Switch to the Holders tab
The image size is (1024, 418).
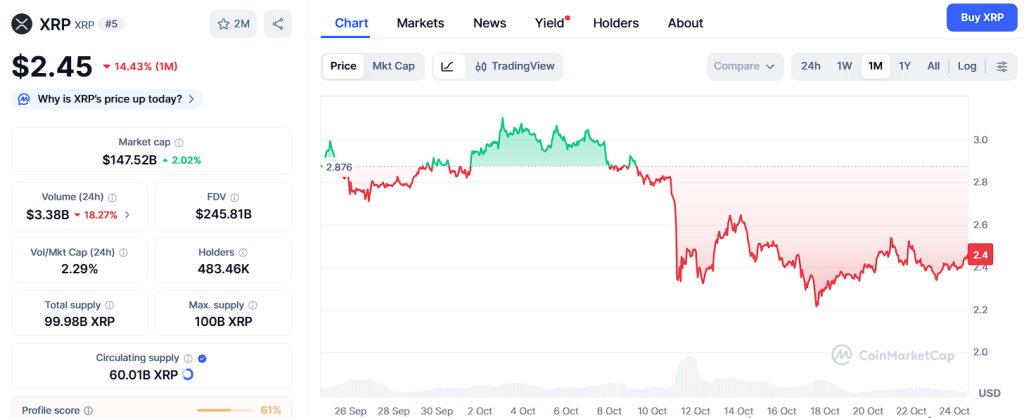tap(616, 23)
